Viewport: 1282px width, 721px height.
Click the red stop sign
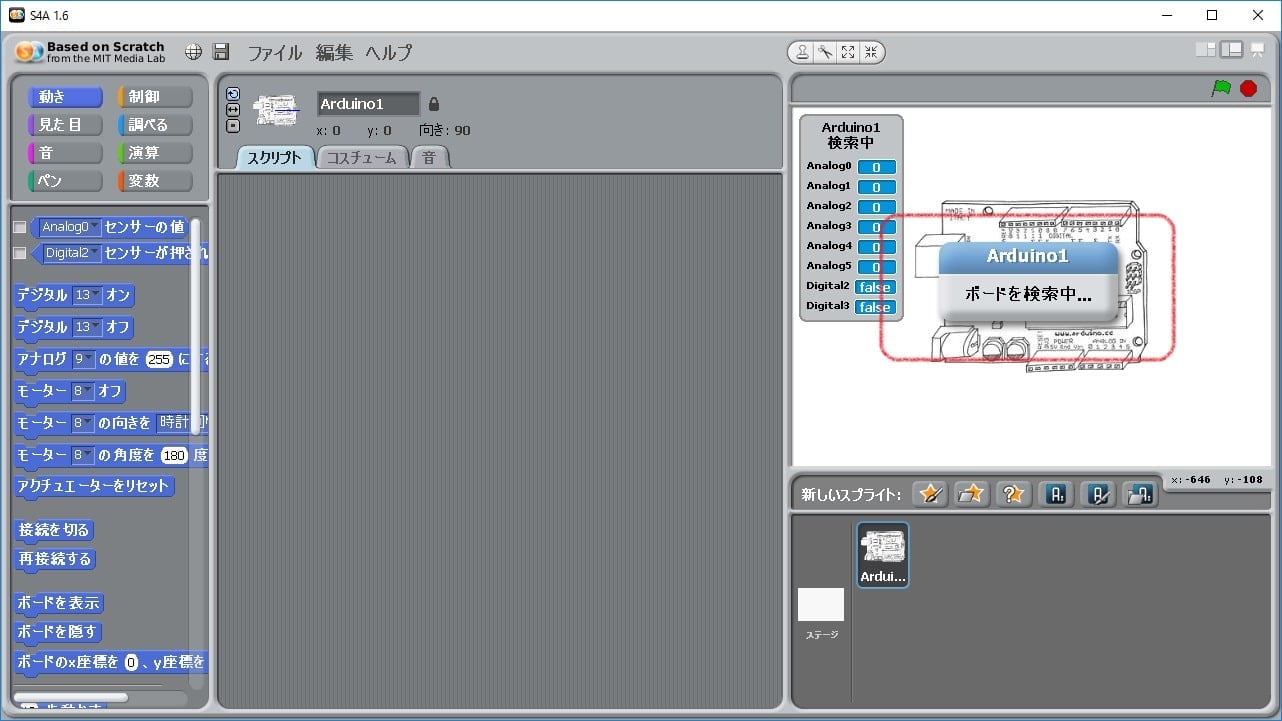[x=1248, y=88]
